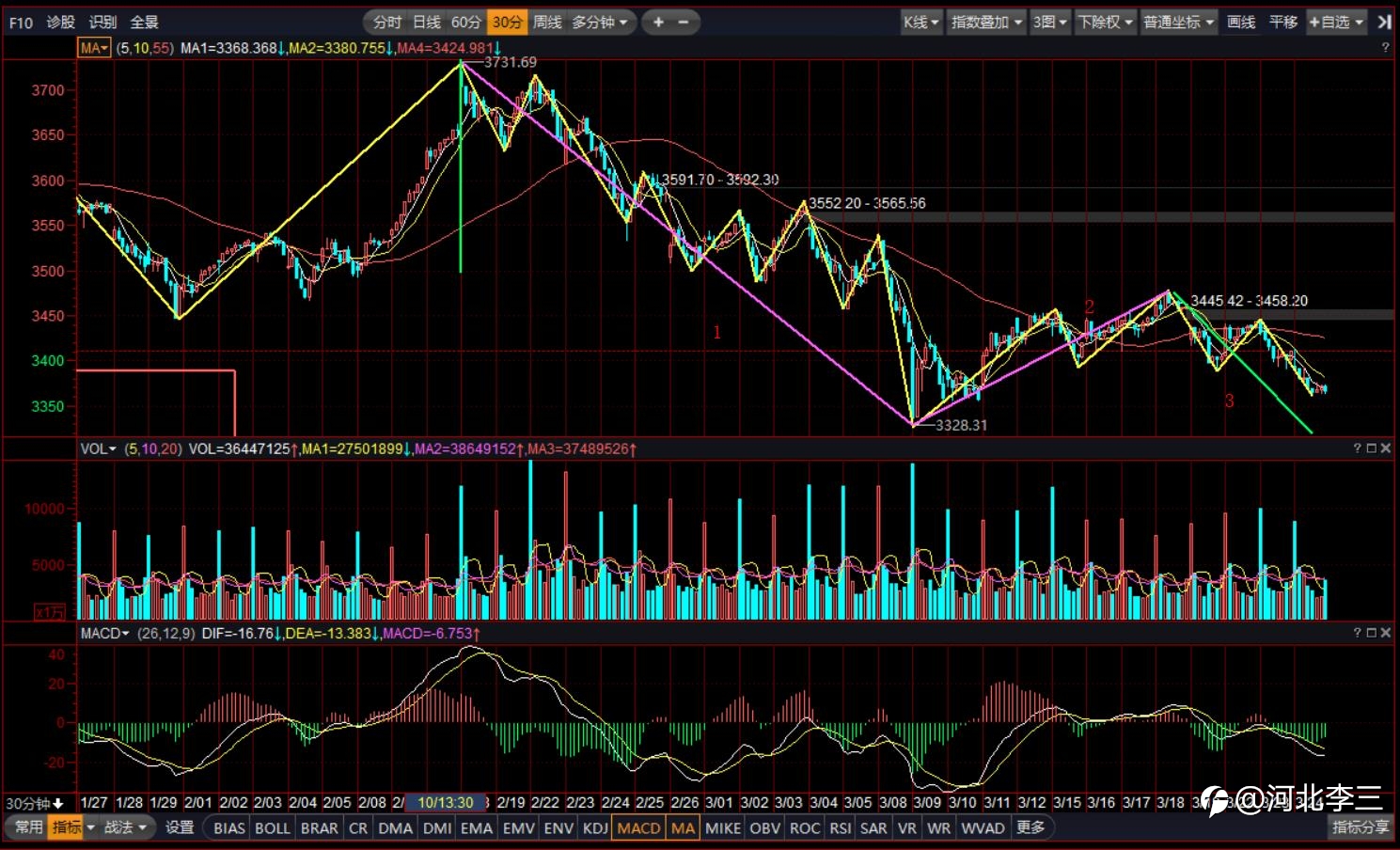Open the F10 company info

pos(21,22)
